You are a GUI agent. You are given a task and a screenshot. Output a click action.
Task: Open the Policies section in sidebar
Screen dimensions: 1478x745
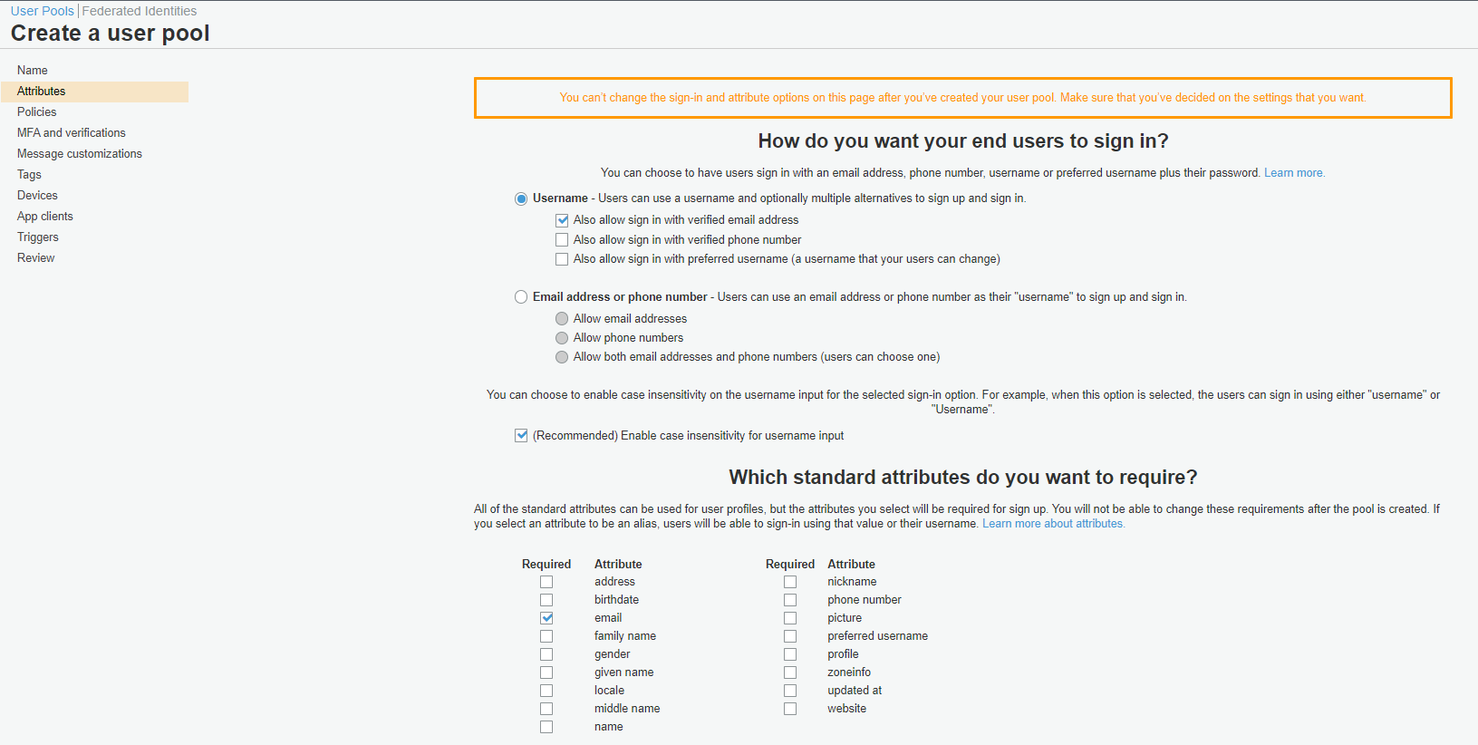(x=36, y=111)
